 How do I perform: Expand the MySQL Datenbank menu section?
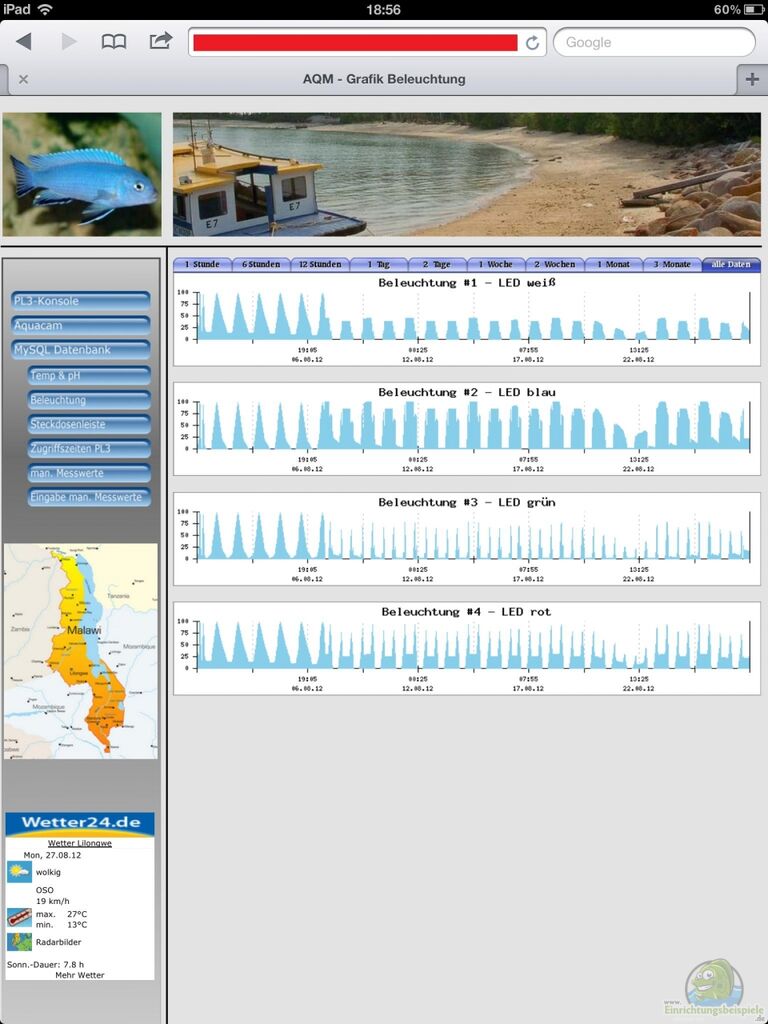80,350
